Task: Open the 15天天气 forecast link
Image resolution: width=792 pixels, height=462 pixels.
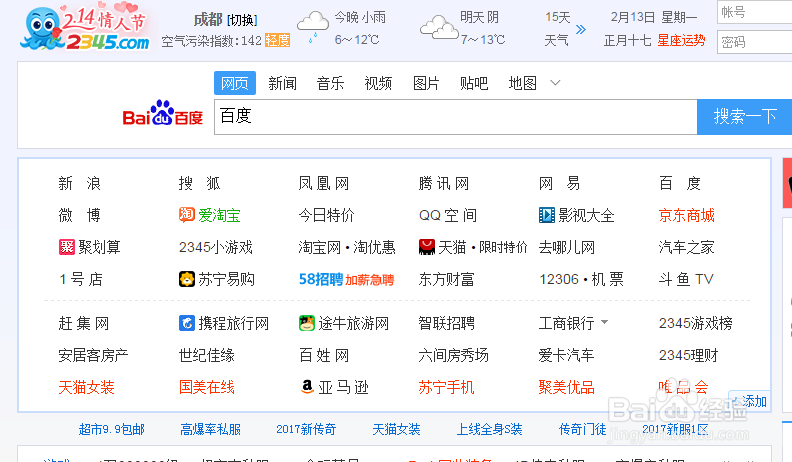Action: 557,29
